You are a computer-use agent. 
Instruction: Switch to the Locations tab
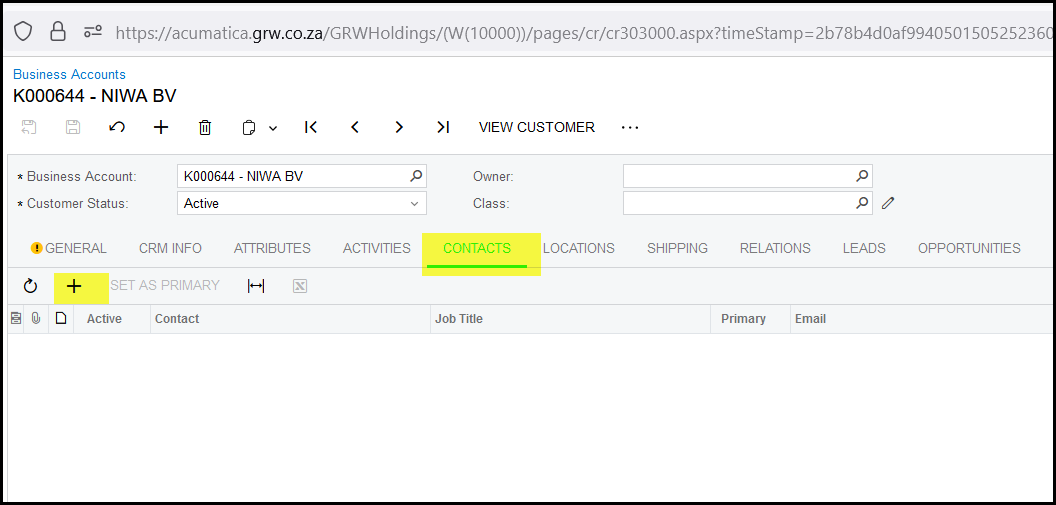[x=578, y=248]
